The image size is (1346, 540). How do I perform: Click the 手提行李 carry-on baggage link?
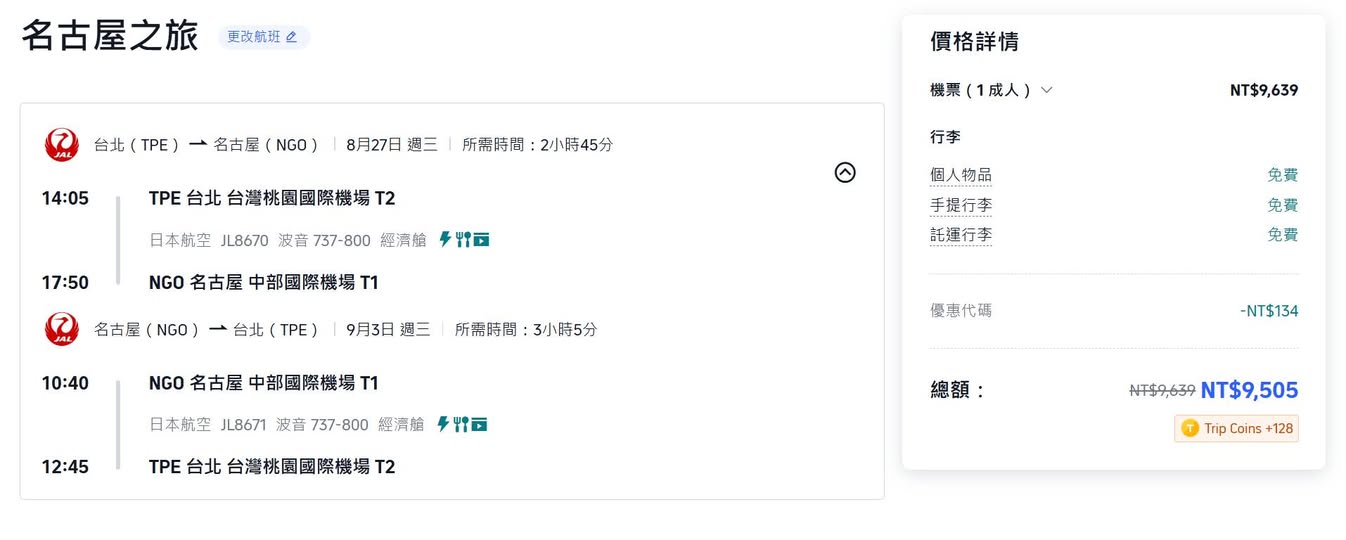[960, 205]
